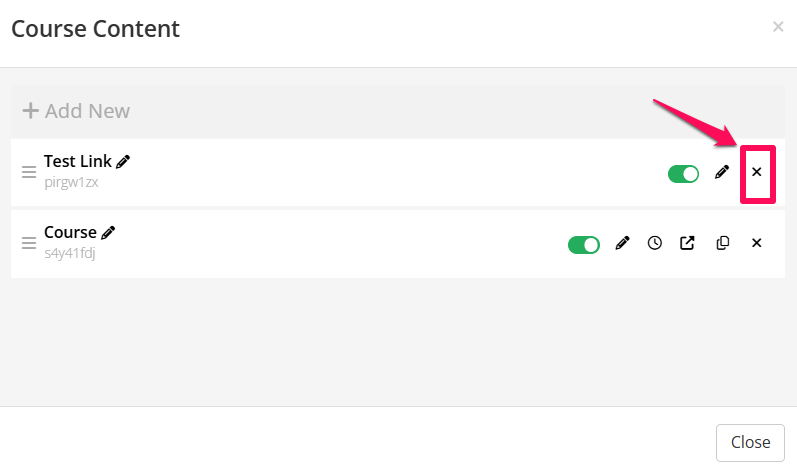Image resolution: width=797 pixels, height=472 pixels.
Task: Click the Add New plus icon
Action: pyautogui.click(x=30, y=111)
